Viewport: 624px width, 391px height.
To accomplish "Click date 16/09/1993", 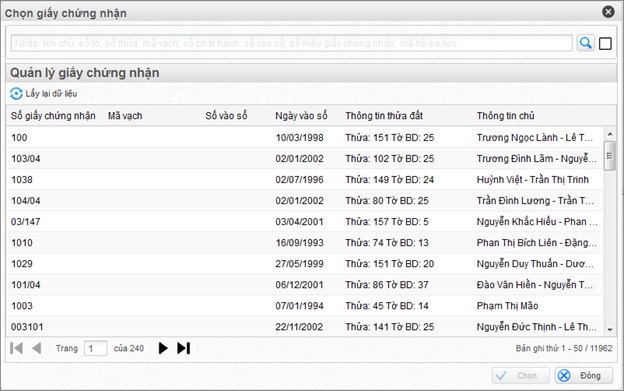I will pos(300,243).
